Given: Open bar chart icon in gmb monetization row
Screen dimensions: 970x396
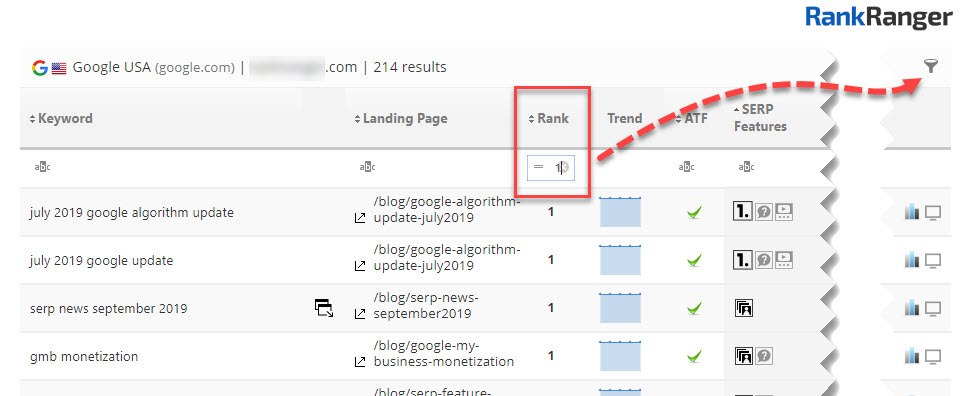Looking at the screenshot, I should click(912, 356).
